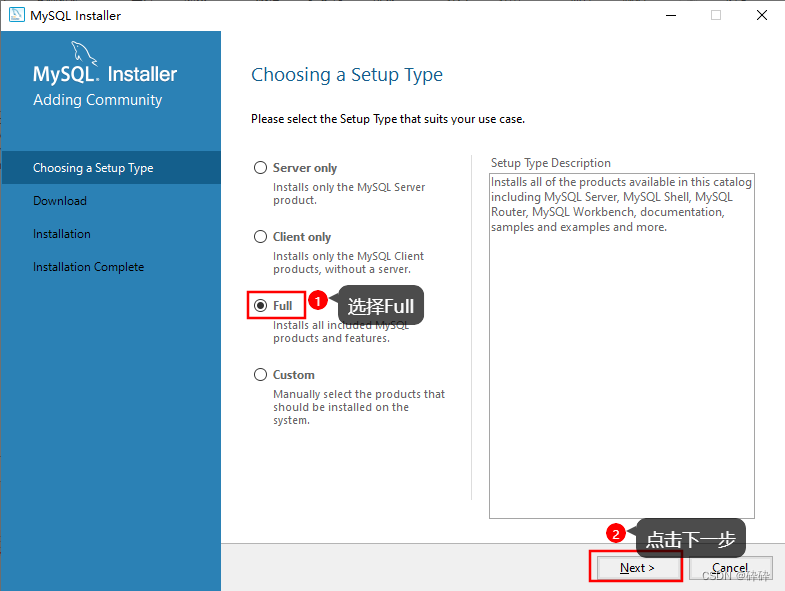Select the Server only radio button
The width and height of the screenshot is (785, 591).
(x=260, y=167)
